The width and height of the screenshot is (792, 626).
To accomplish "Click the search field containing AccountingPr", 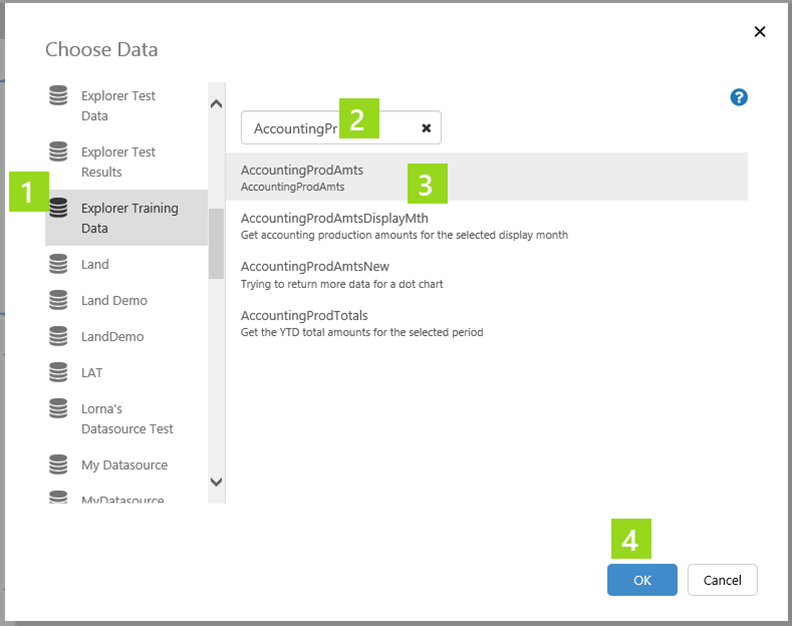I will coord(296,128).
